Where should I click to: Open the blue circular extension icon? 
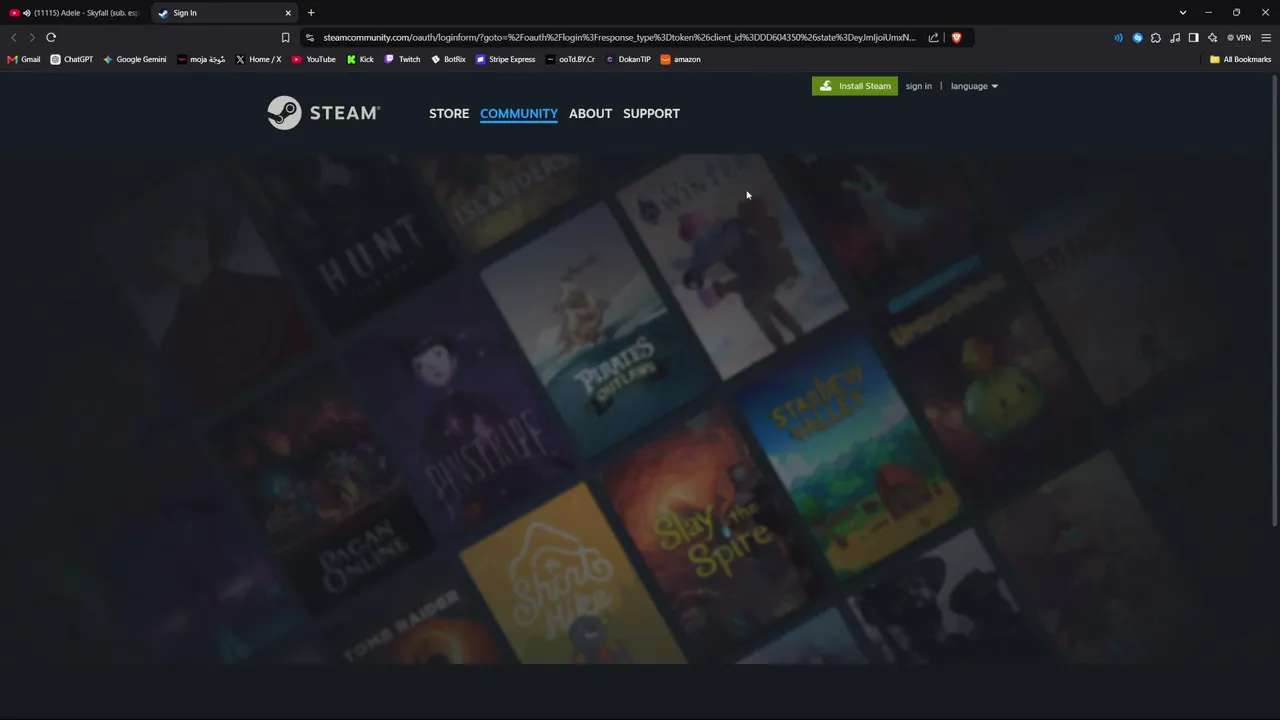pos(1137,38)
